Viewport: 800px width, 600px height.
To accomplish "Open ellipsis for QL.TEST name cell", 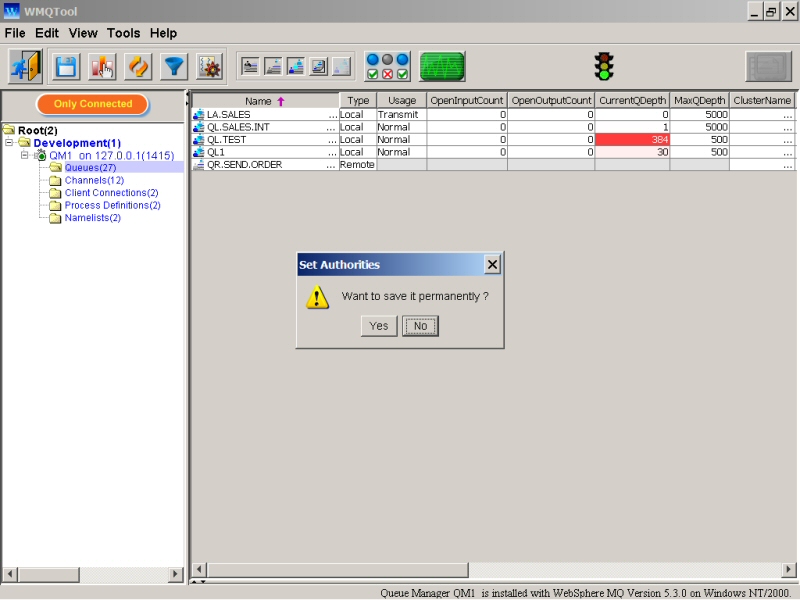I will point(333,140).
